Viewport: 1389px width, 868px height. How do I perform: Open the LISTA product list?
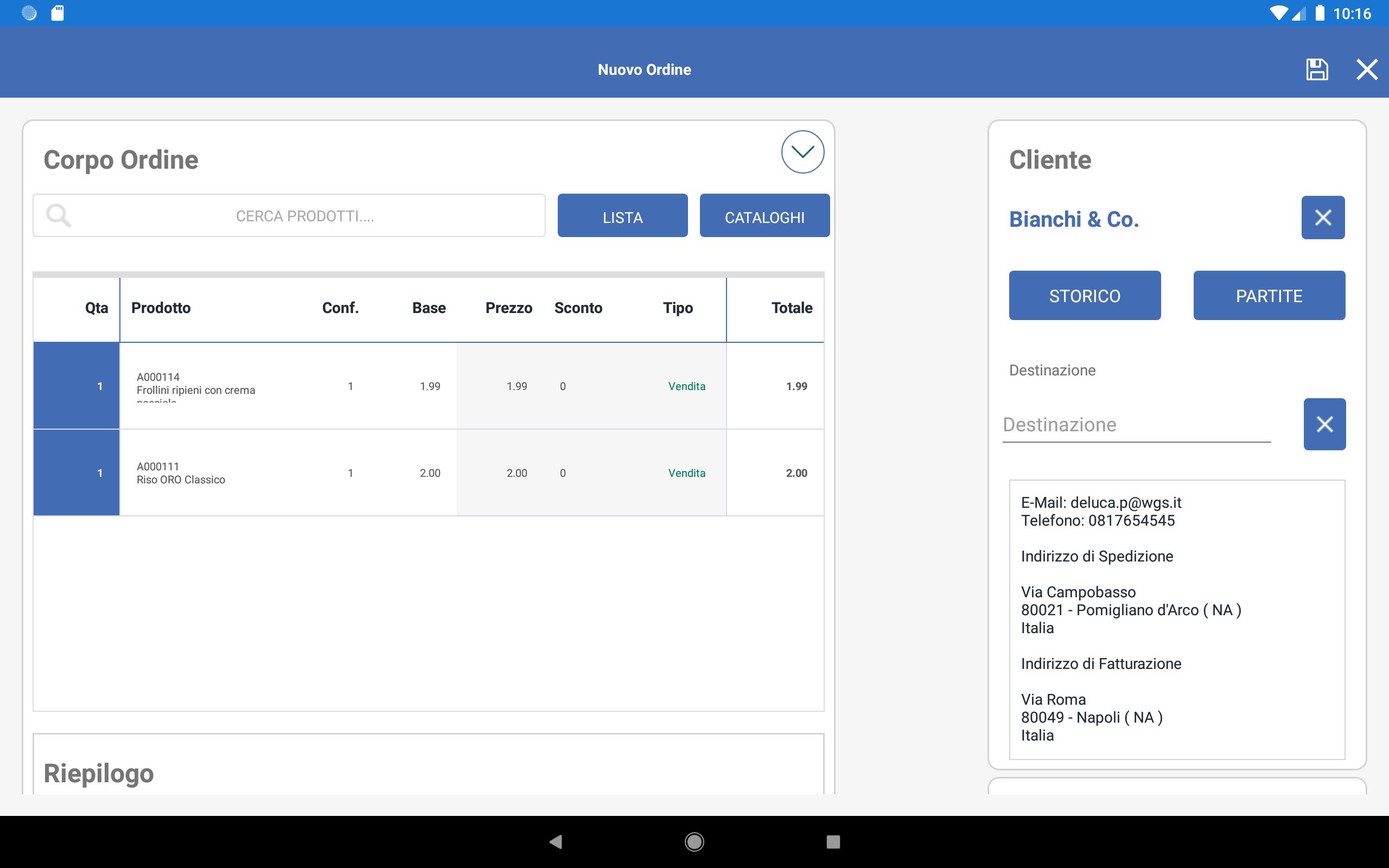click(622, 216)
